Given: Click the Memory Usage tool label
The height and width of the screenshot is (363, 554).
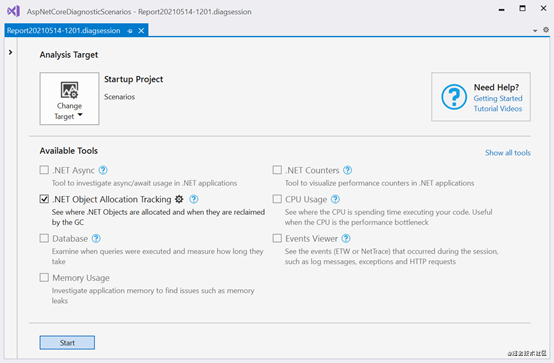Looking at the screenshot, I should 81,278.
